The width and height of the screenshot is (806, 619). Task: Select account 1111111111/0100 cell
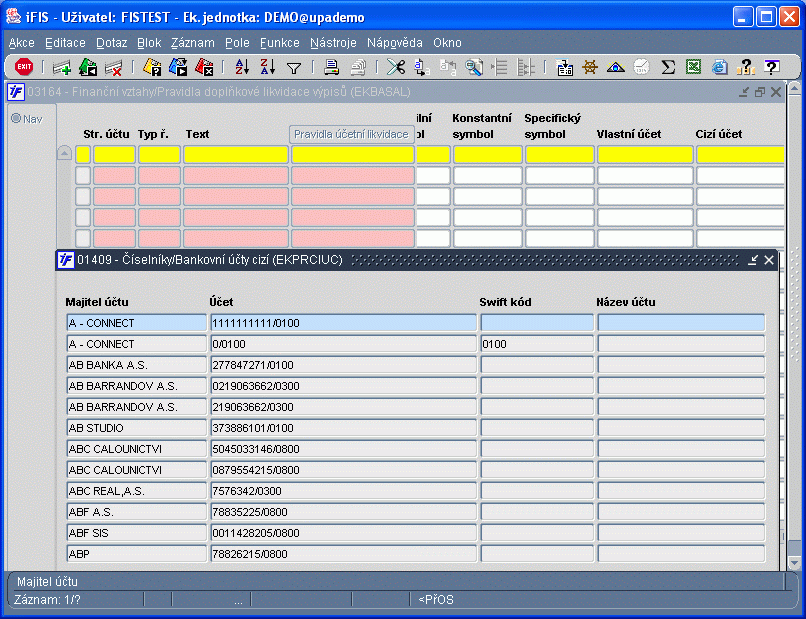(343, 323)
